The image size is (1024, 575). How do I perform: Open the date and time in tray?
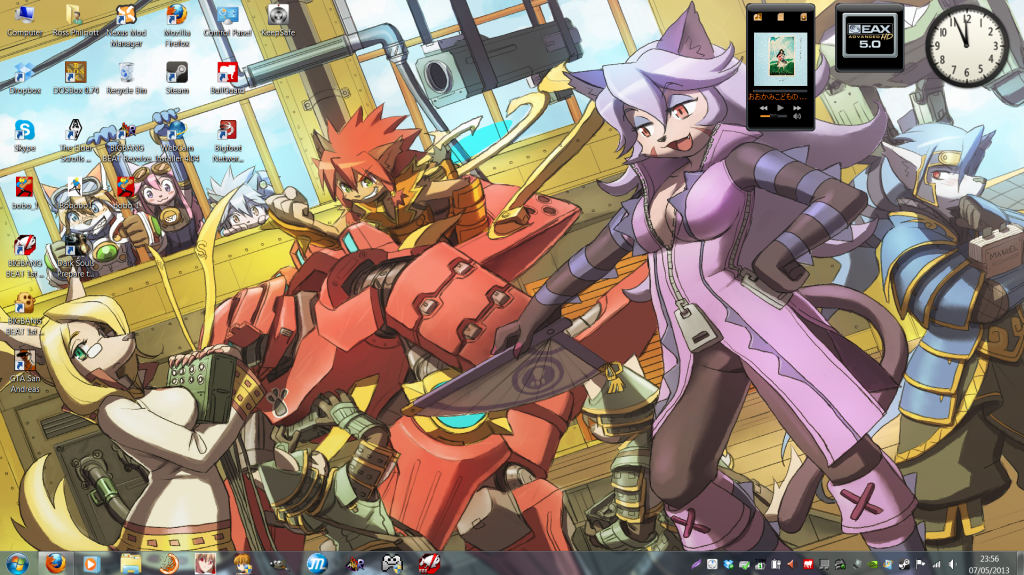989,564
